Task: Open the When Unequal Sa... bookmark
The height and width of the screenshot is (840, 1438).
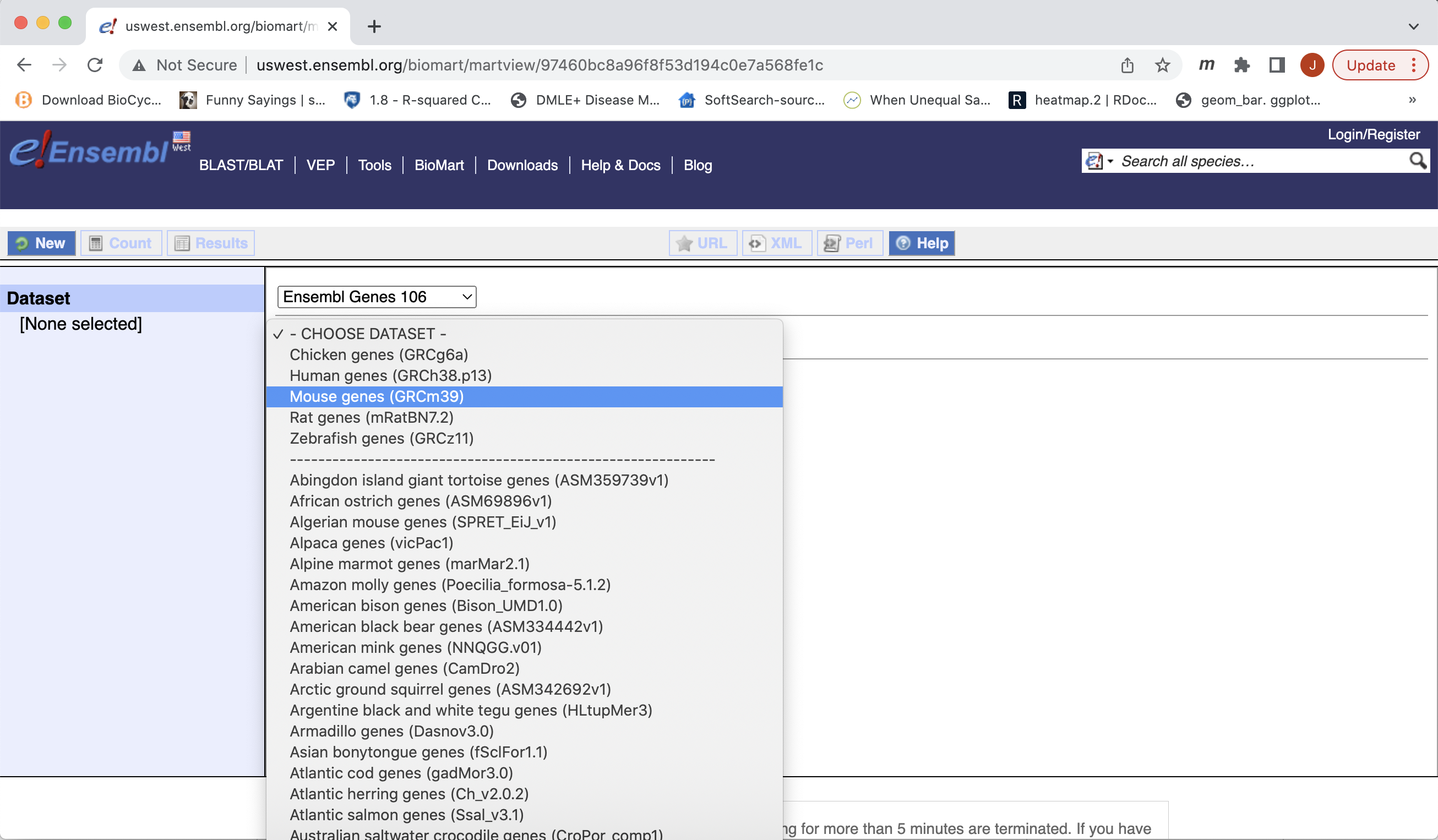Action: (917, 100)
